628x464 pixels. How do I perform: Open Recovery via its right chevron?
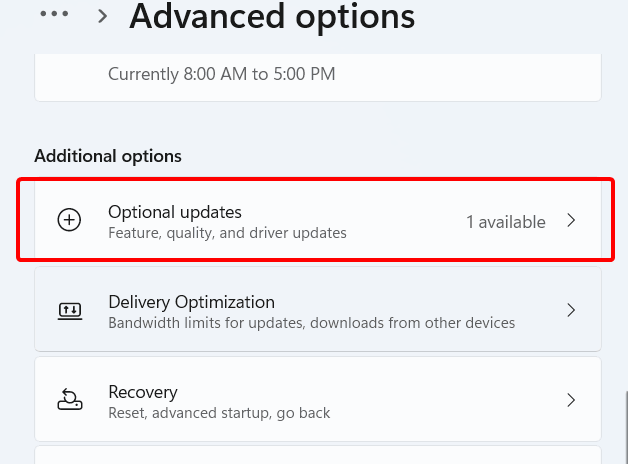[571, 401]
